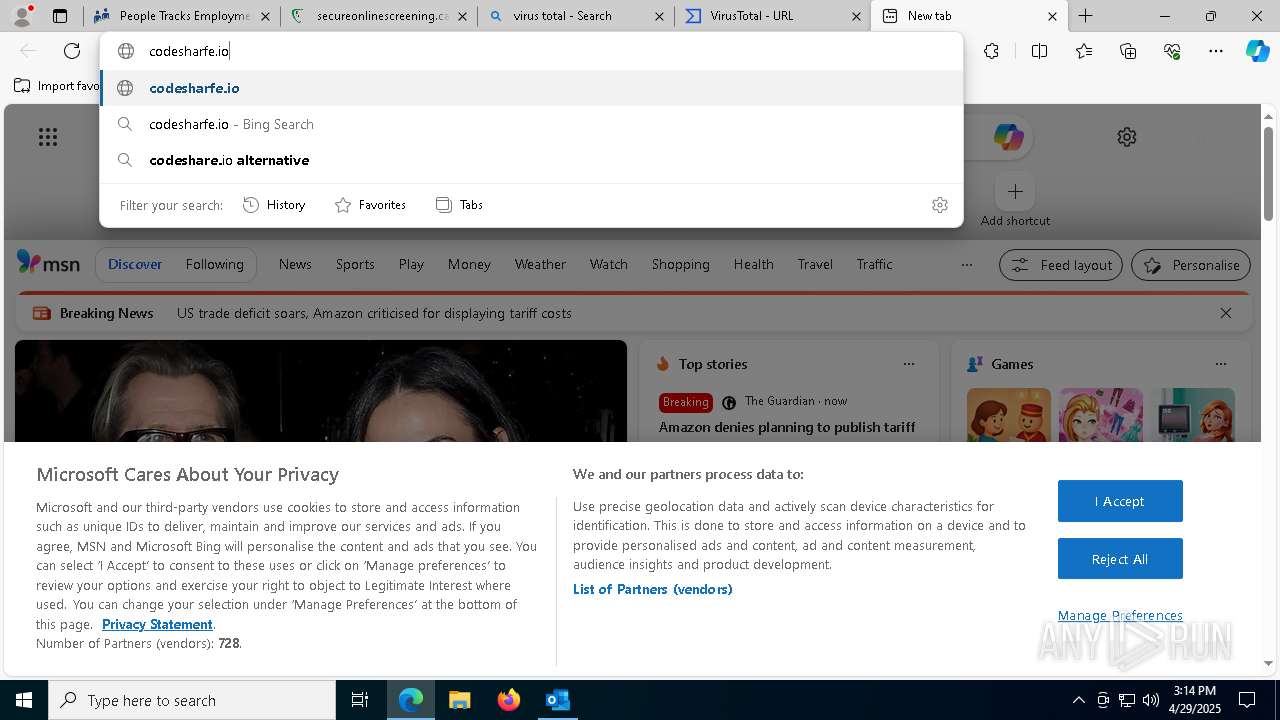This screenshot has width=1280, height=720.
Task: Select the codesharfe.io URL suggestion
Action: pos(532,88)
